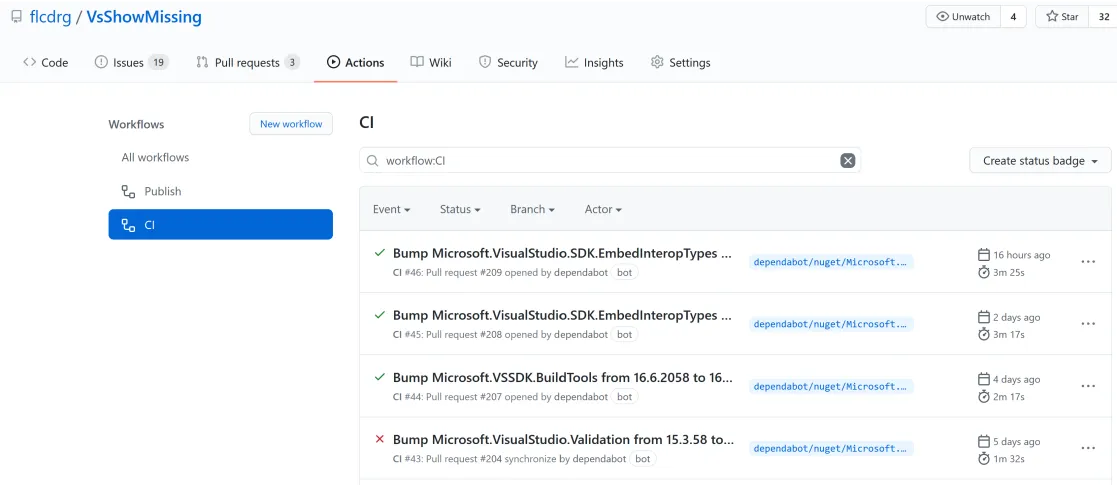The image size is (1117, 485).
Task: Click the calendar icon beside 4 days ago
Action: point(984,379)
